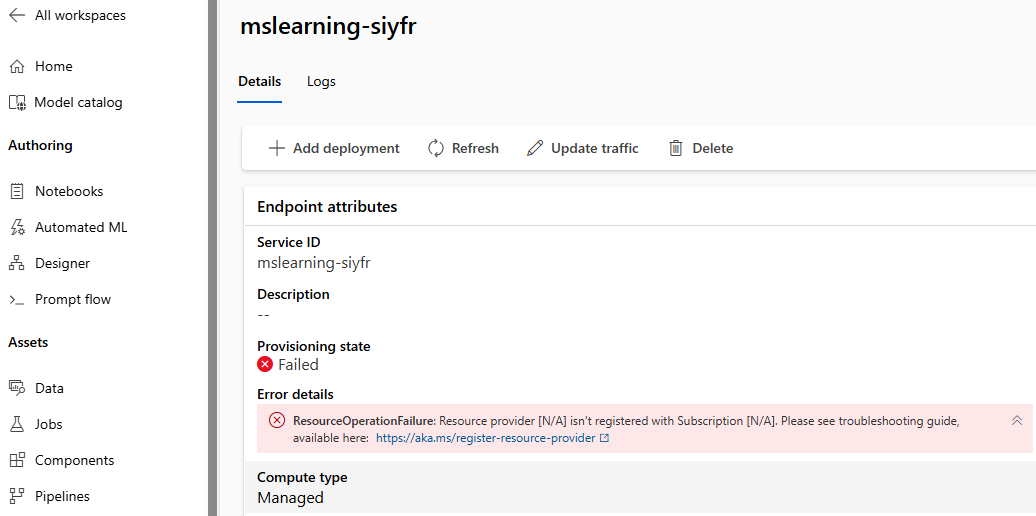Click the pencil icon for Update traffic
Image resolution: width=1036 pixels, height=516 pixels.
pos(535,148)
